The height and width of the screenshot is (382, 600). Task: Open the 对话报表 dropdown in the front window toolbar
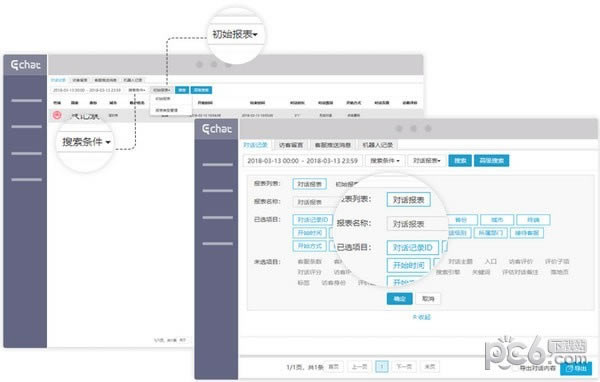tap(427, 161)
